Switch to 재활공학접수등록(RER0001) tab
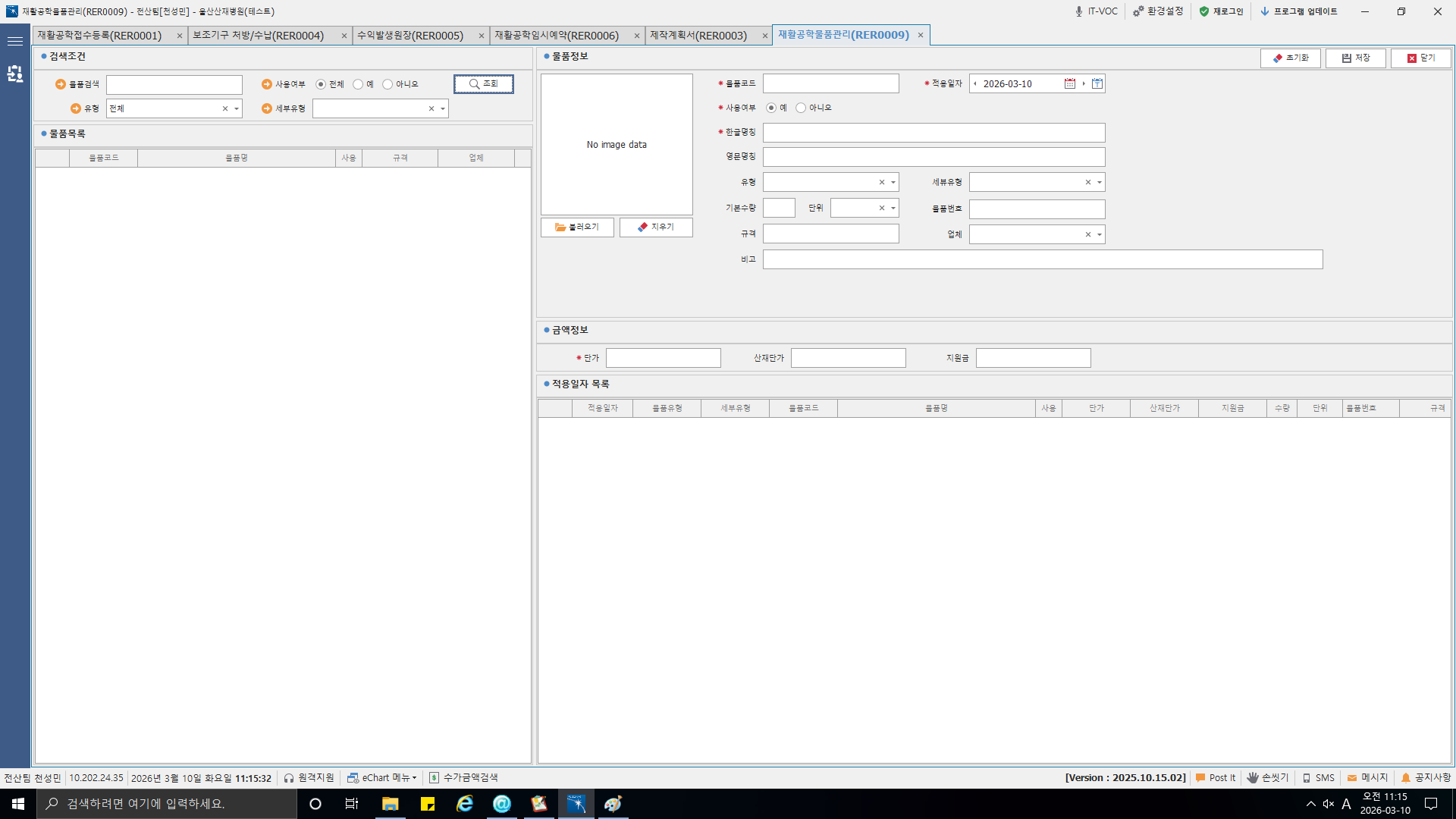The height and width of the screenshot is (819, 1456). click(100, 36)
